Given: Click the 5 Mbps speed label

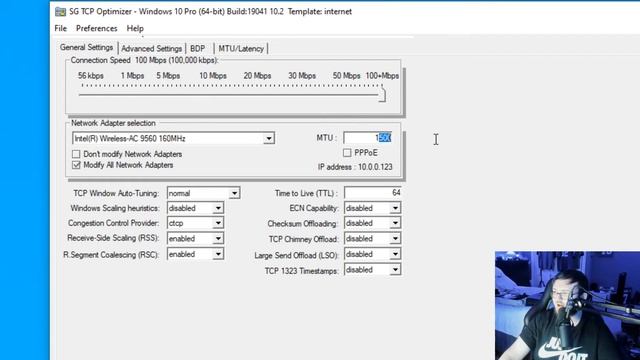Looking at the screenshot, I should 168,76.
